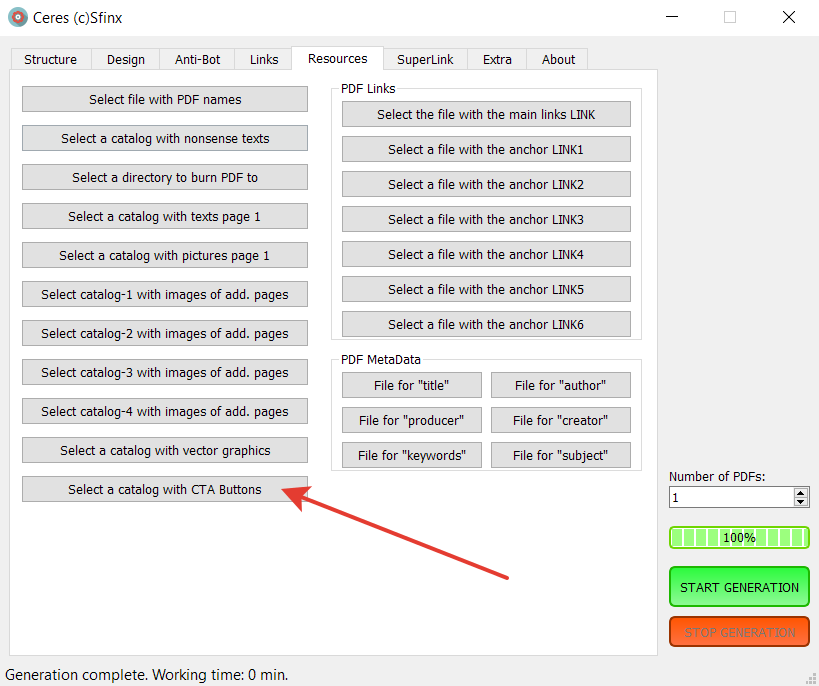The image size is (819, 686).
Task: Click the File for "title" button
Action: tap(411, 385)
